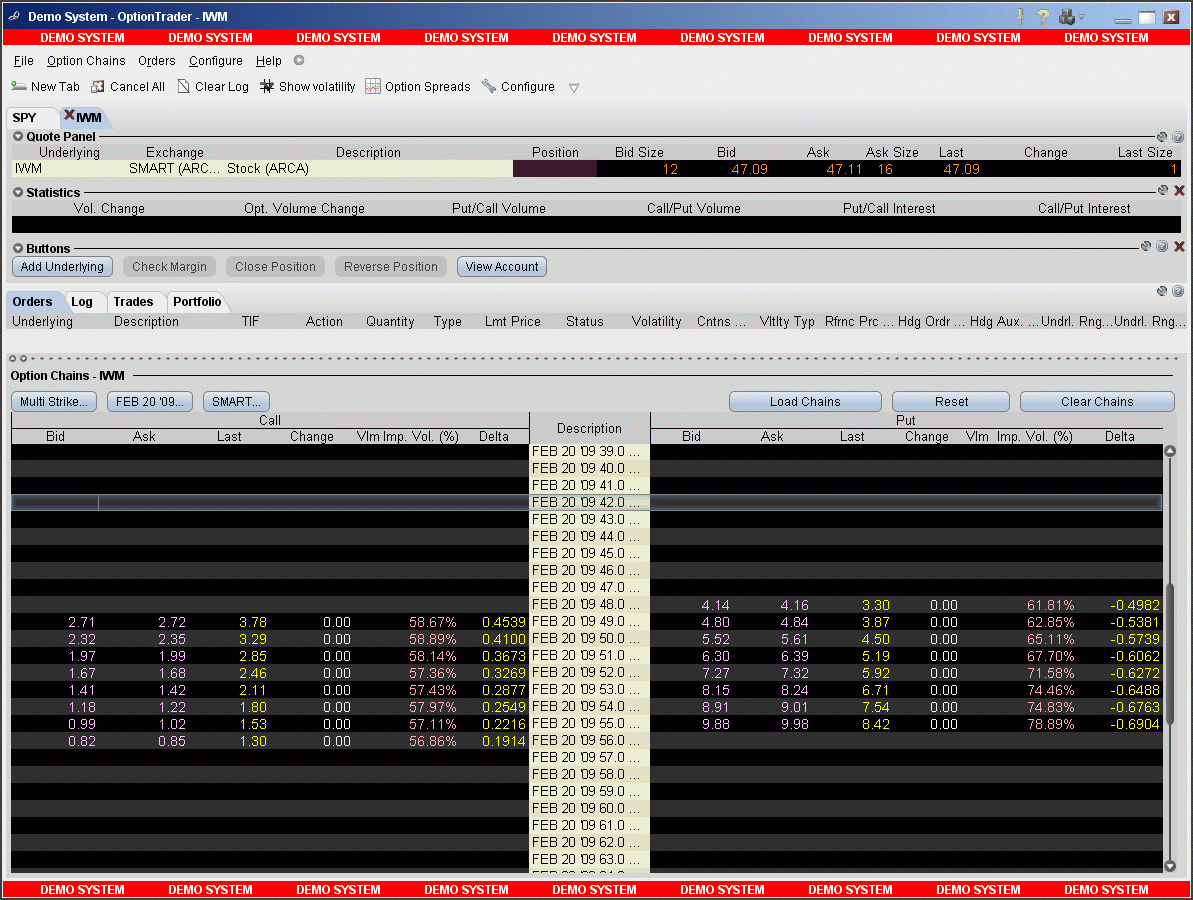Switch to the Trades tab
The width and height of the screenshot is (1193, 900).
point(133,302)
